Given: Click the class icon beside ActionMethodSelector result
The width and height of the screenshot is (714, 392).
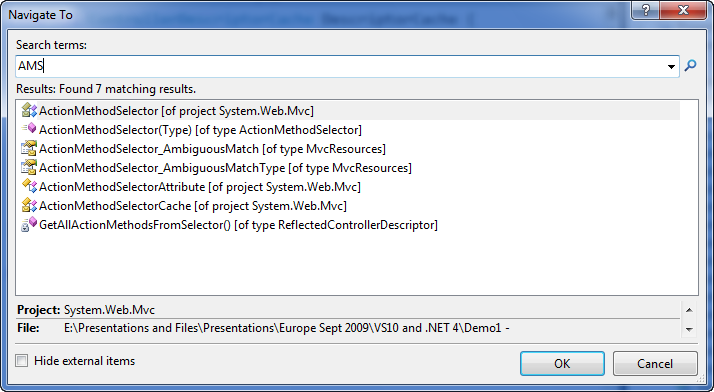Looking at the screenshot, I should (x=29, y=111).
